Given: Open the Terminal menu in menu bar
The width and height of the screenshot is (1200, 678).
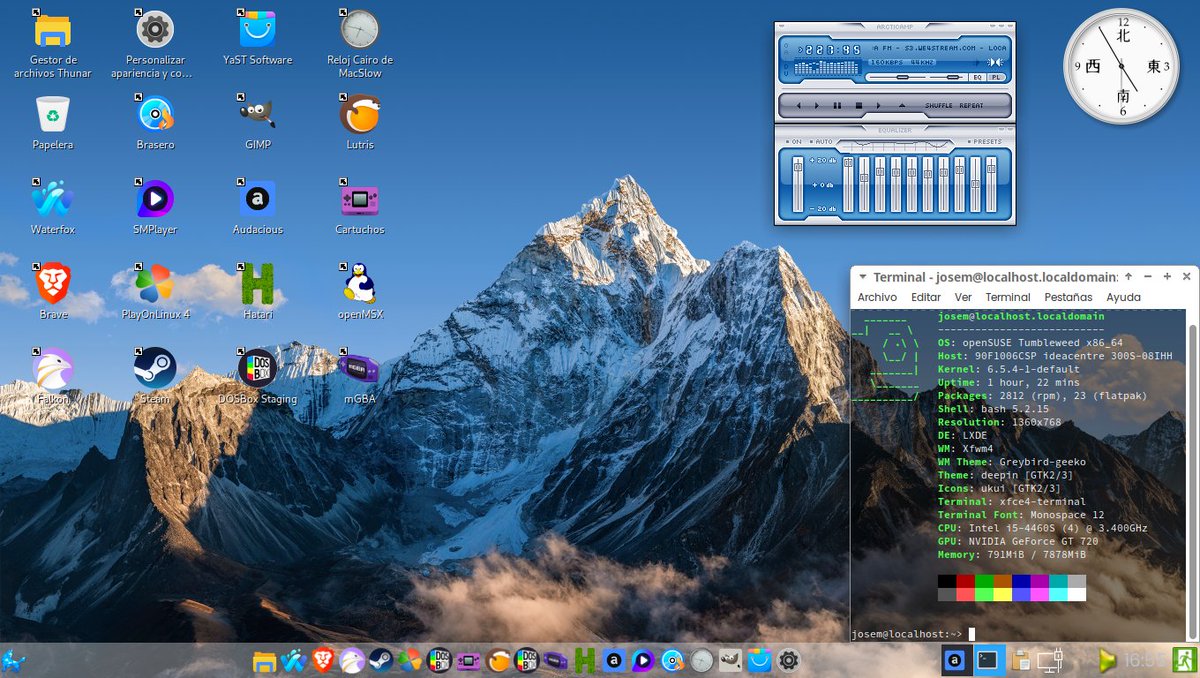Looking at the screenshot, I should pos(1008,297).
